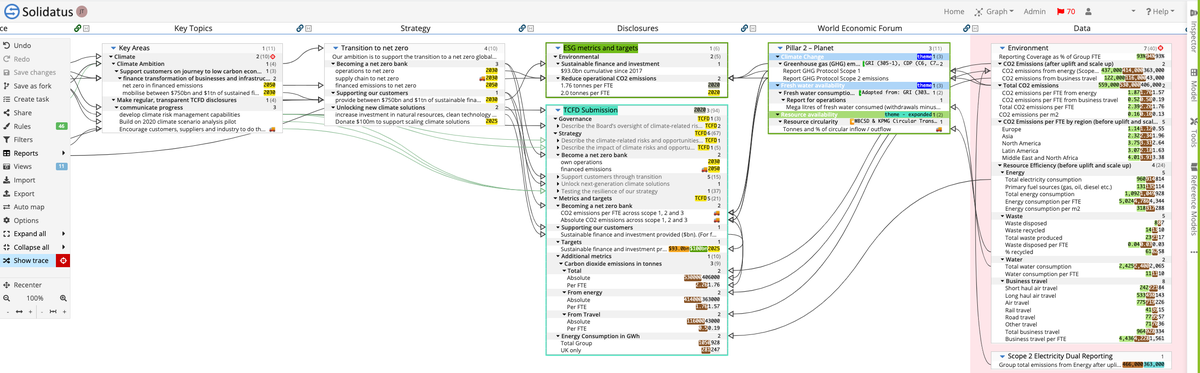This screenshot has width=1200, height=373.
Task: Click the red trace target icon
Action: 64,260
